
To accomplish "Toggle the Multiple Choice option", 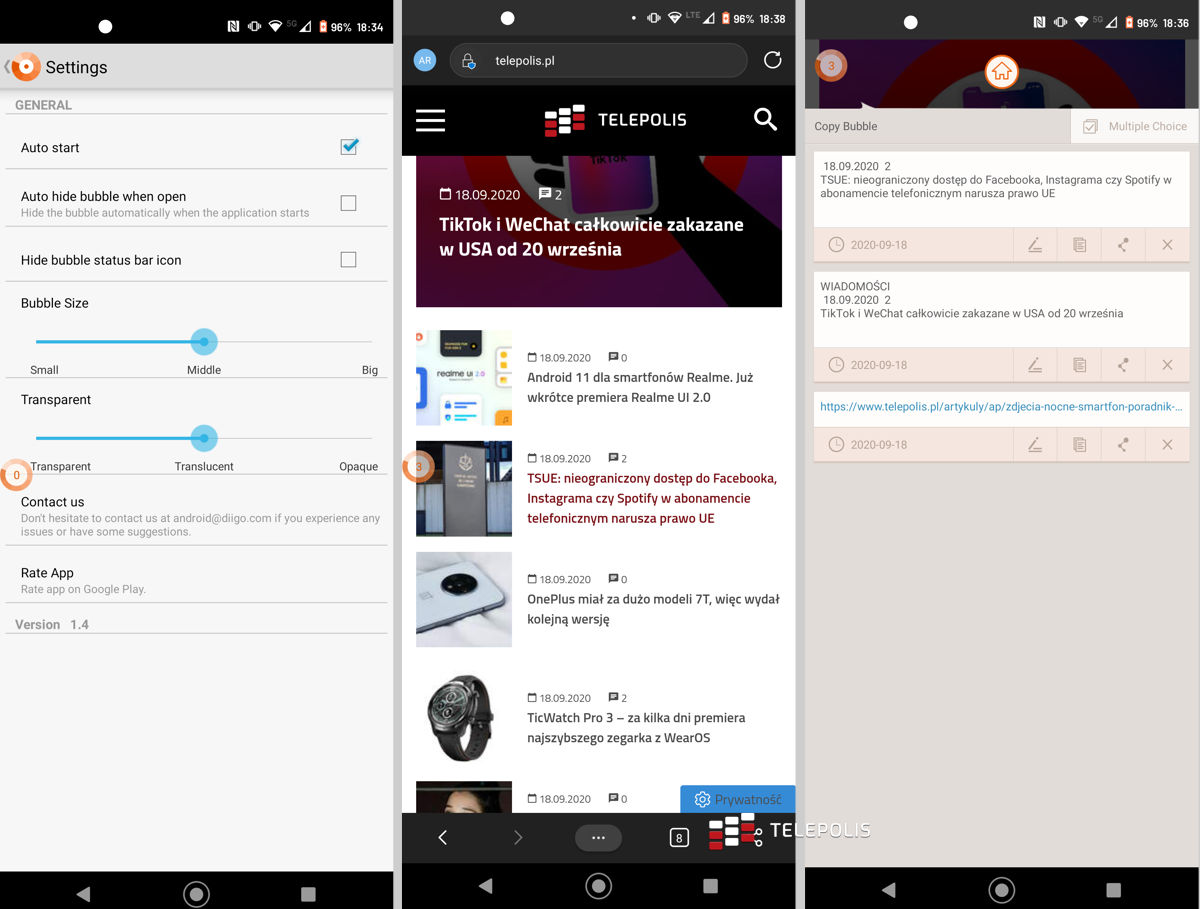I will click(1135, 126).
